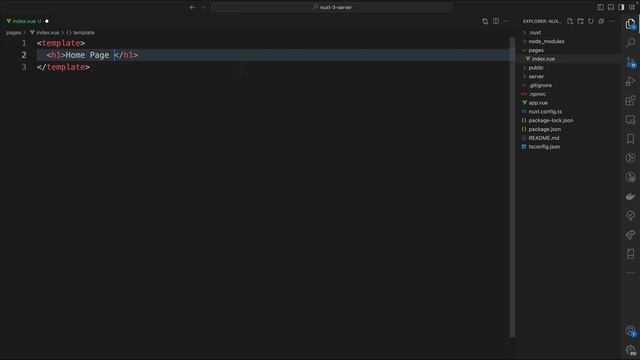
Task: Collapse all folders in the Explorer
Action: [601, 21]
